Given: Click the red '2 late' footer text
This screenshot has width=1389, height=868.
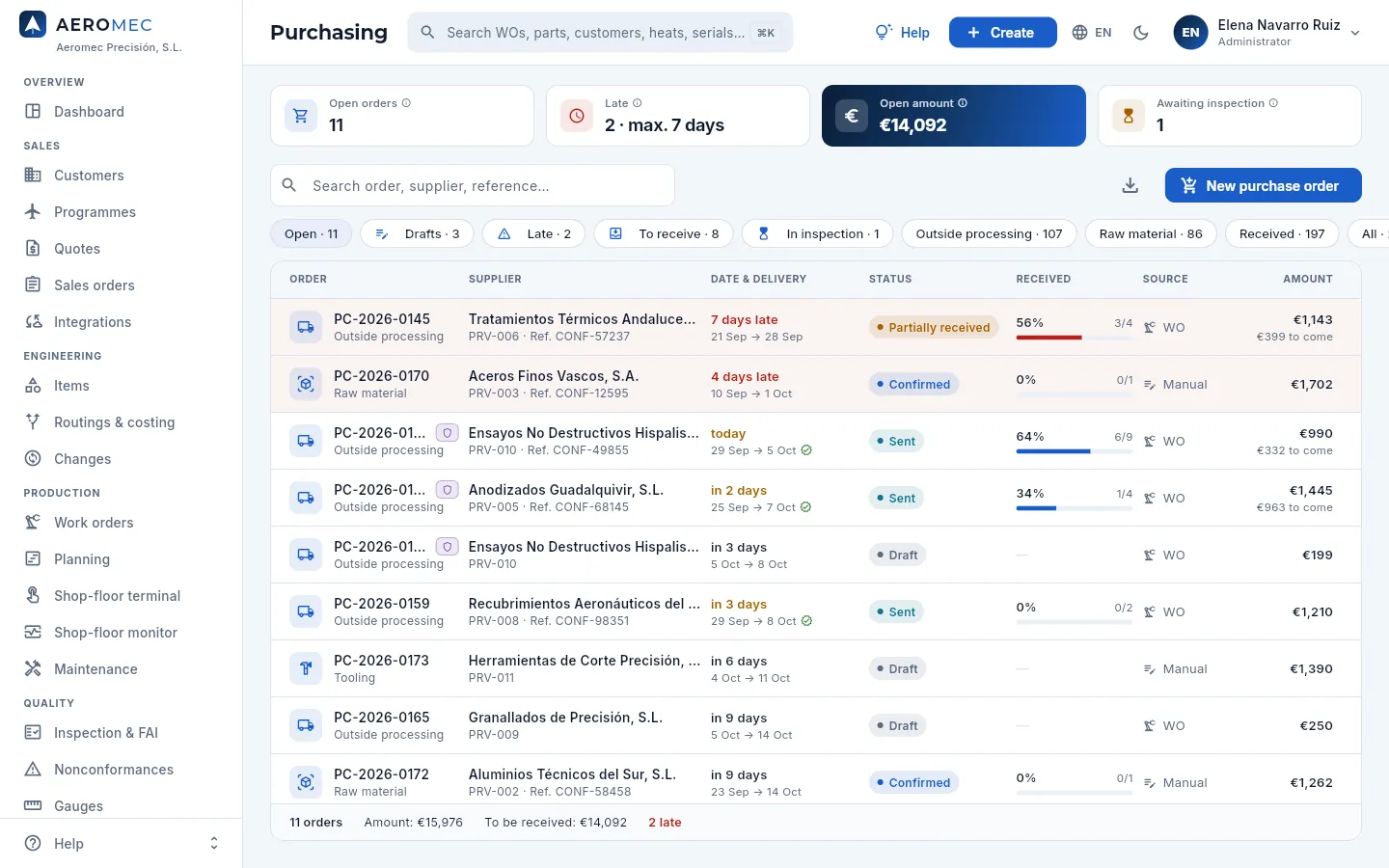Looking at the screenshot, I should (x=665, y=823).
